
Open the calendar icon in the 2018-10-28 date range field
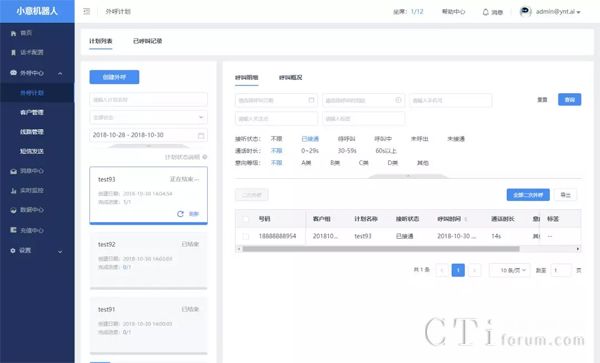201,135
